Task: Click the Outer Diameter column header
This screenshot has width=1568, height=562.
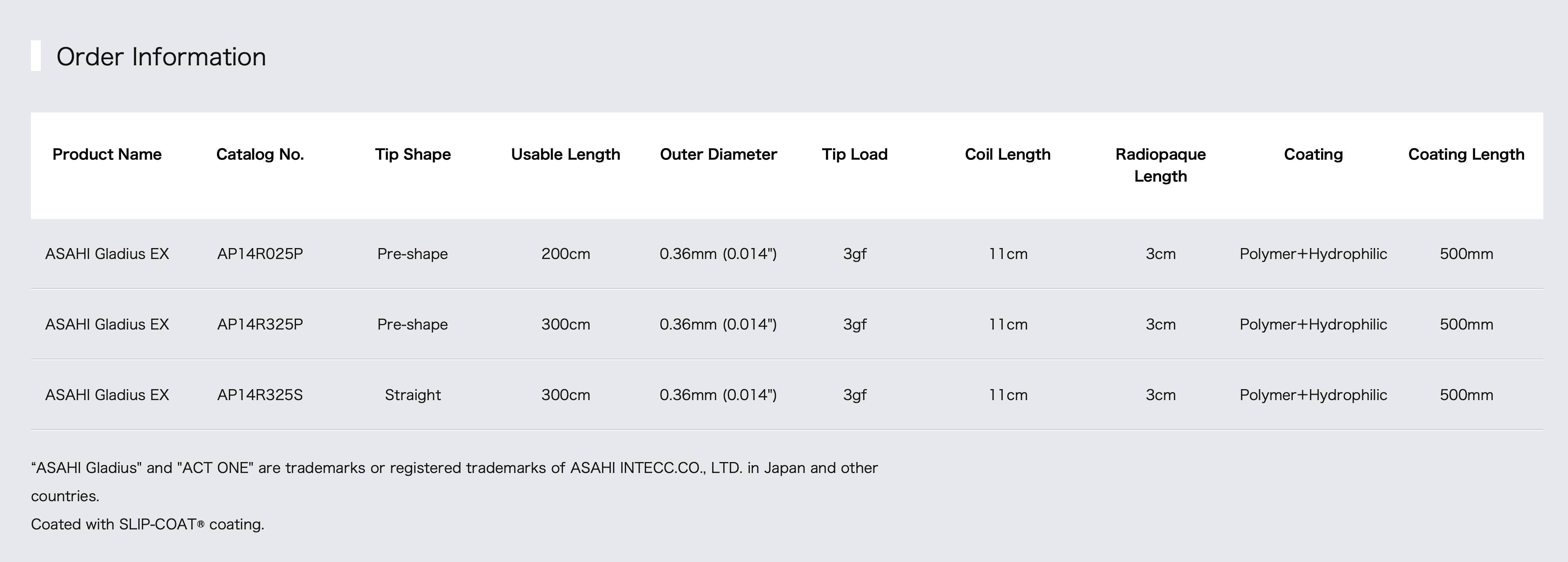Action: tap(718, 154)
